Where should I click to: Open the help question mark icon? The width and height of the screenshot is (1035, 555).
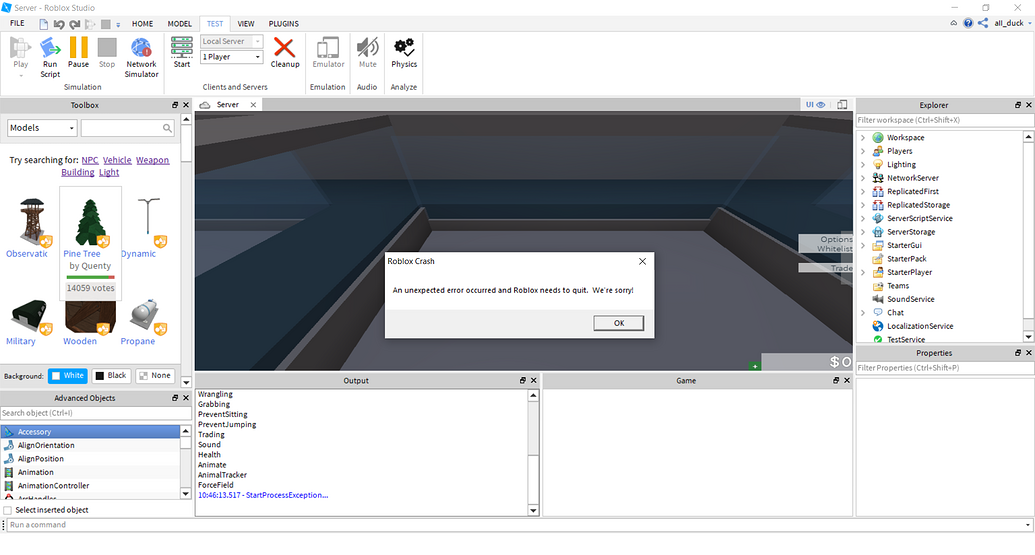tap(968, 23)
